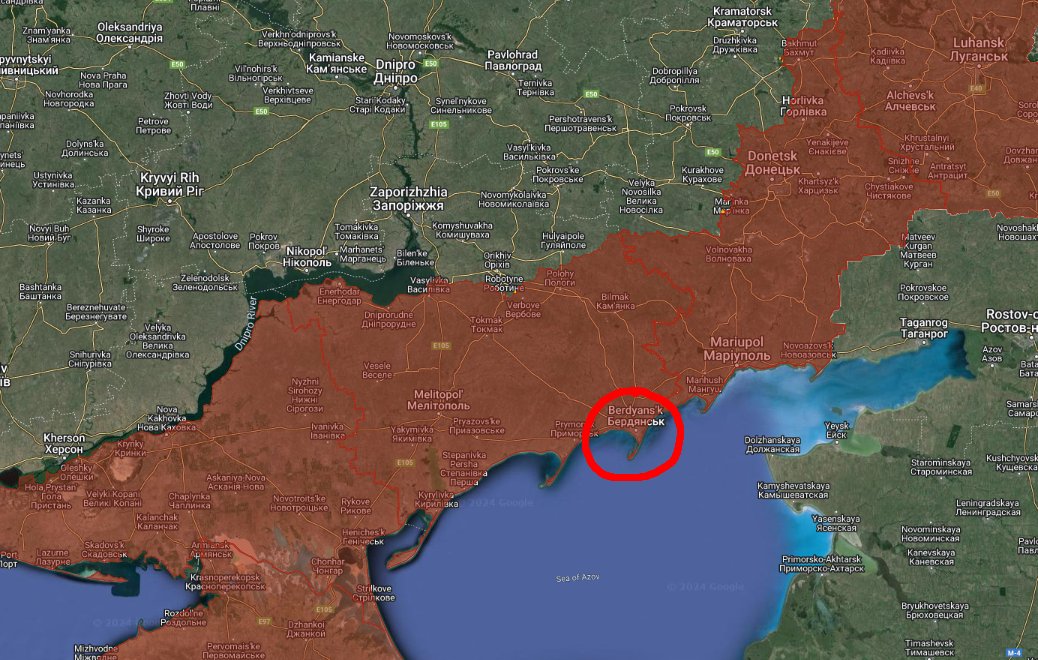Image resolution: width=1038 pixels, height=660 pixels.
Task: Select the Oleksandriya city label
Action: click(x=129, y=32)
